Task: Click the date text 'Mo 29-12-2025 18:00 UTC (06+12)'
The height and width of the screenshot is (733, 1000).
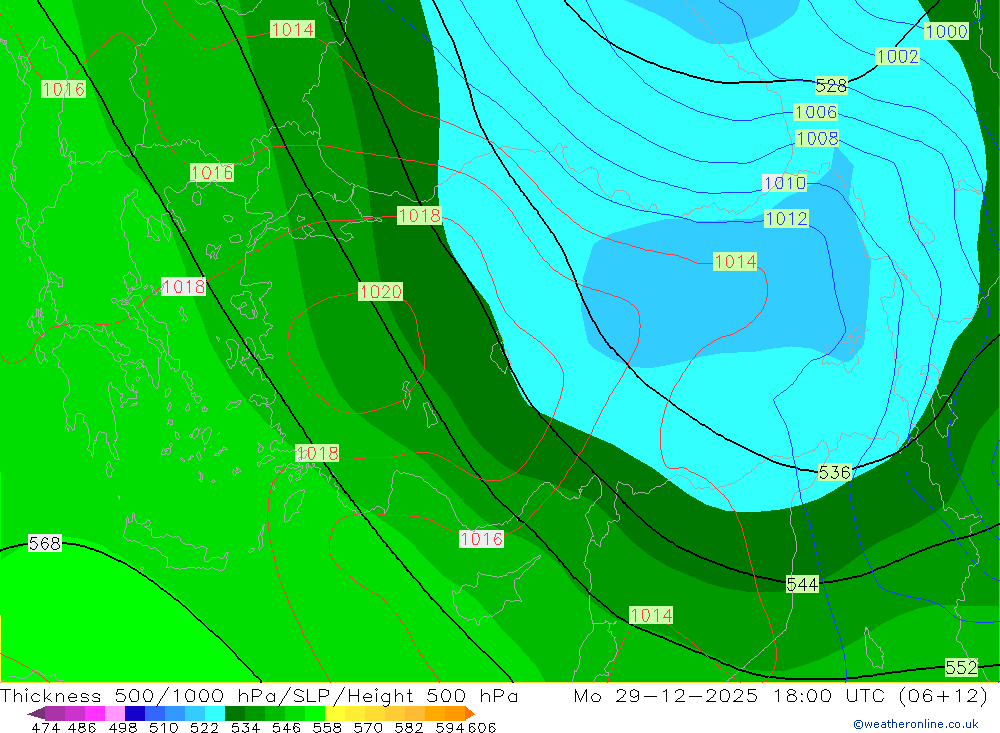Action: point(781,695)
